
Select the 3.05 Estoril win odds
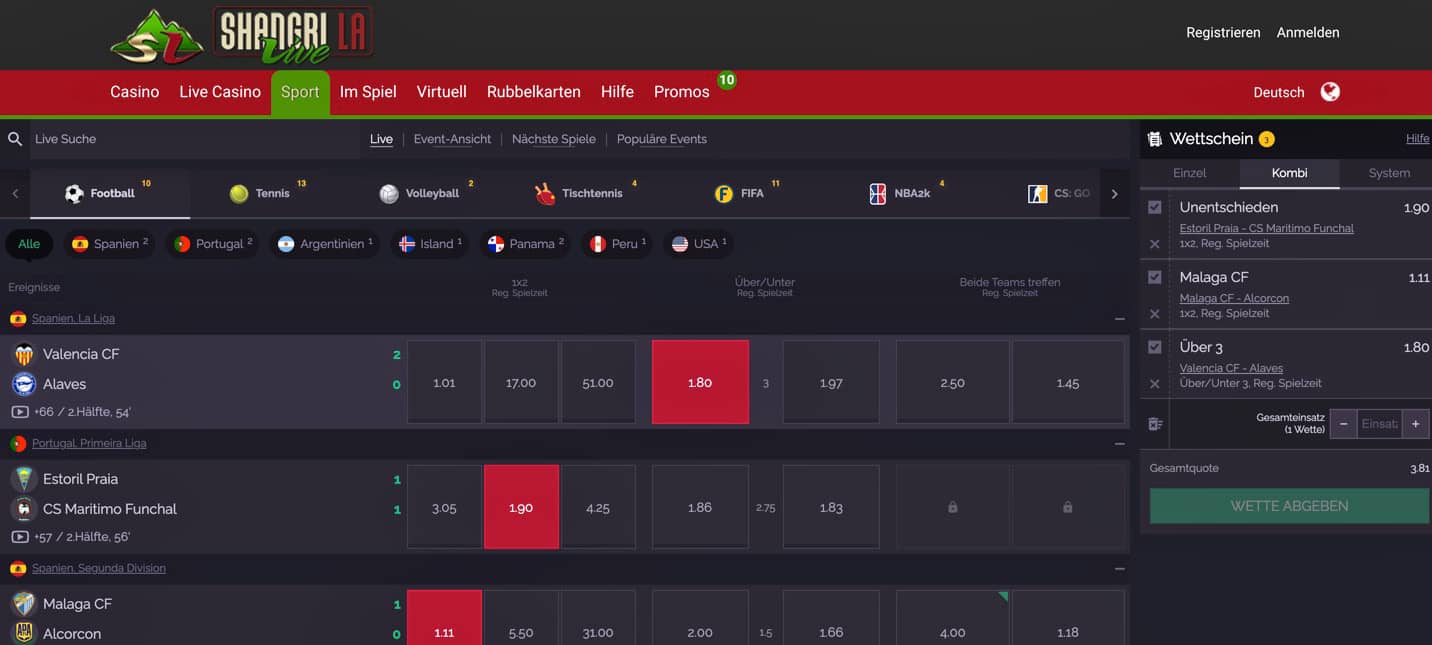(444, 507)
